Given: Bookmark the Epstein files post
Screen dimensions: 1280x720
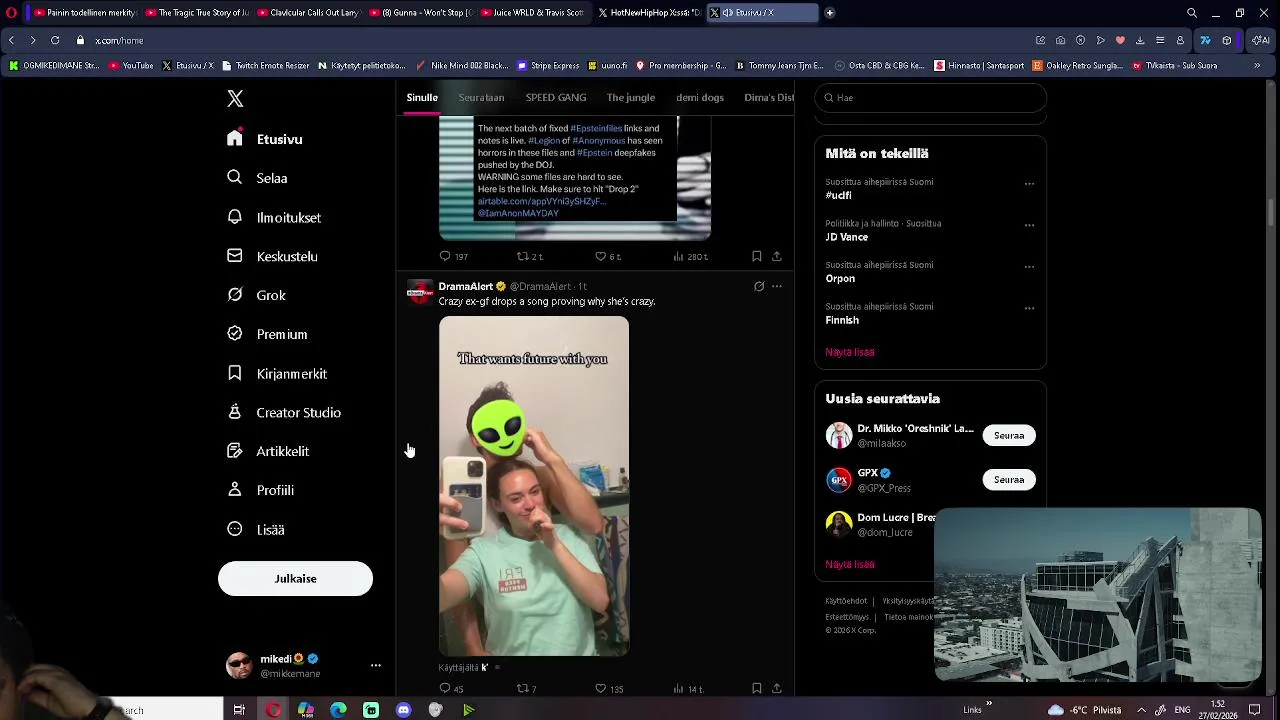Looking at the screenshot, I should pos(757,256).
